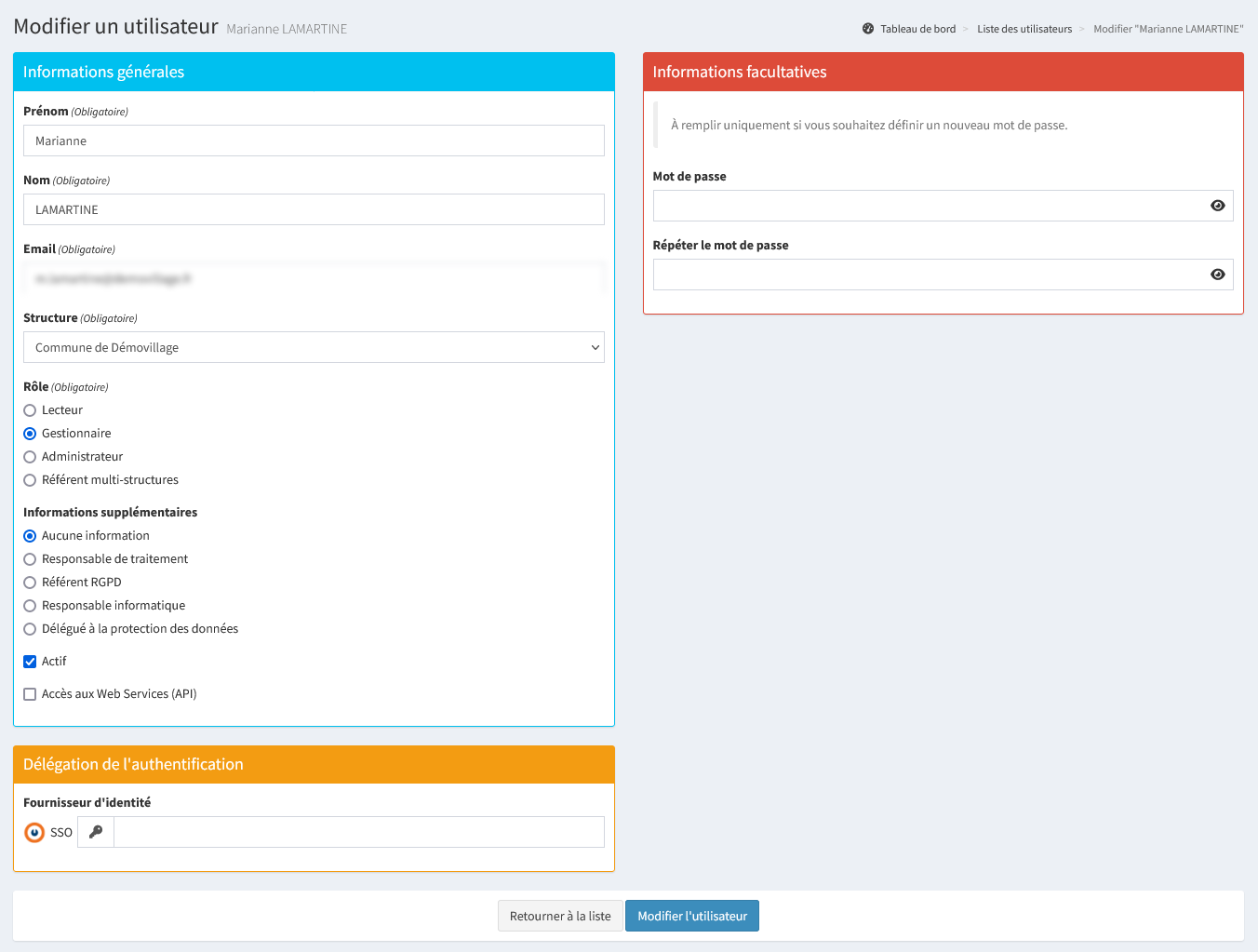This screenshot has height=952, width=1258.
Task: Open the Structure dropdown
Action: pyautogui.click(x=314, y=347)
